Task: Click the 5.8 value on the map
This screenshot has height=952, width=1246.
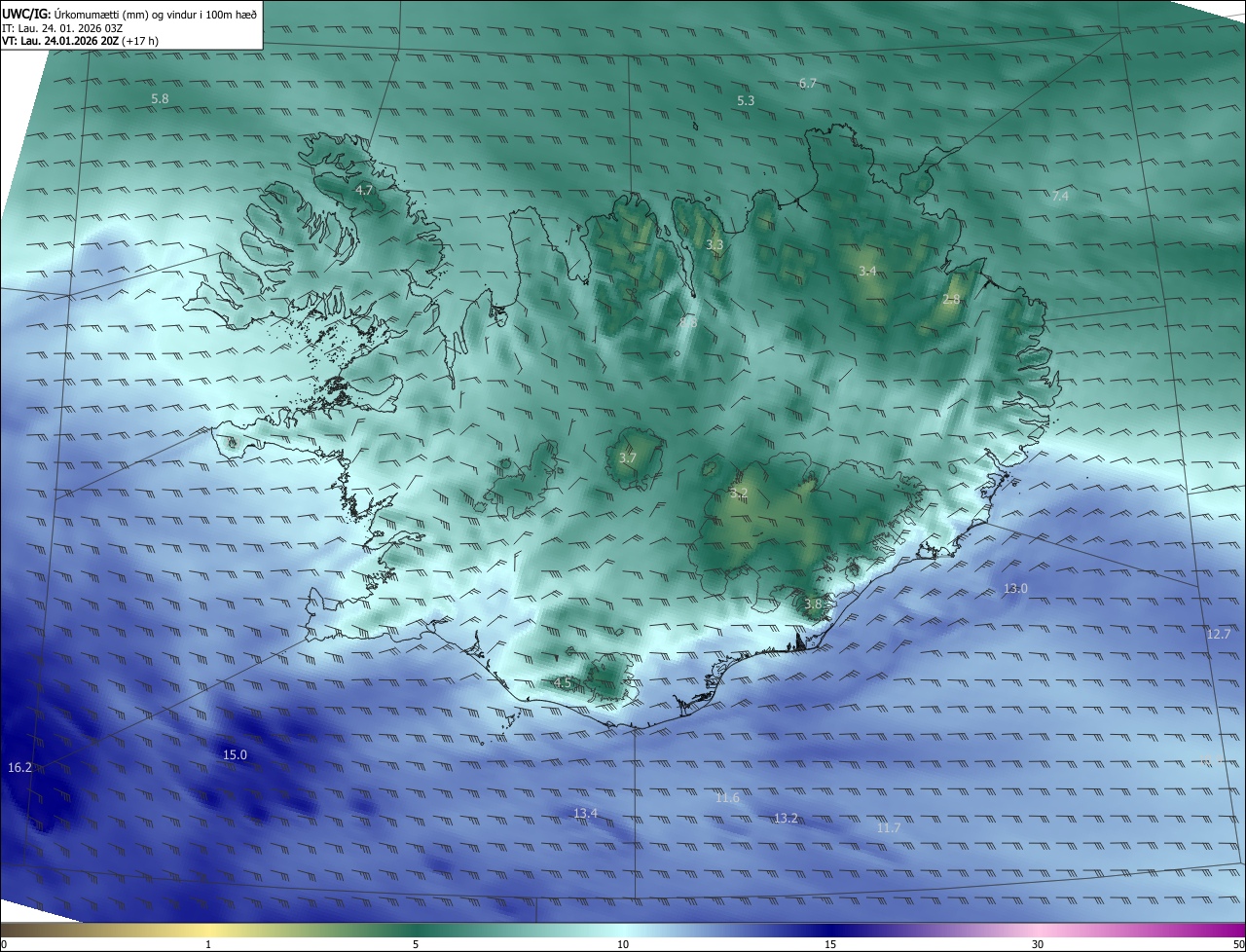Action: (x=161, y=99)
